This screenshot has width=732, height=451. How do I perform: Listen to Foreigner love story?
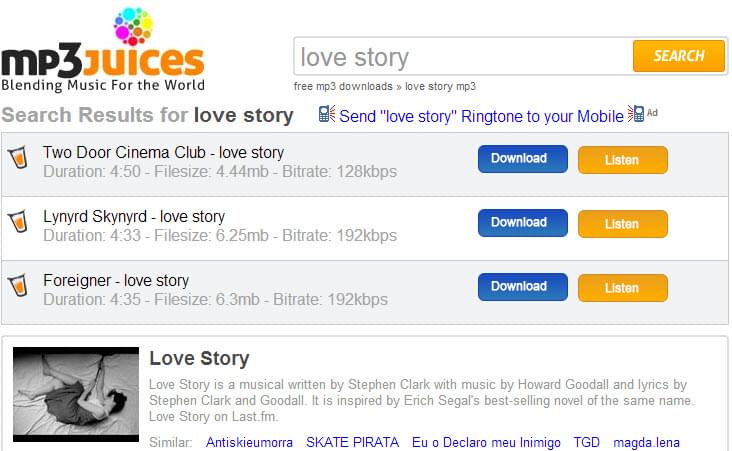point(622,288)
